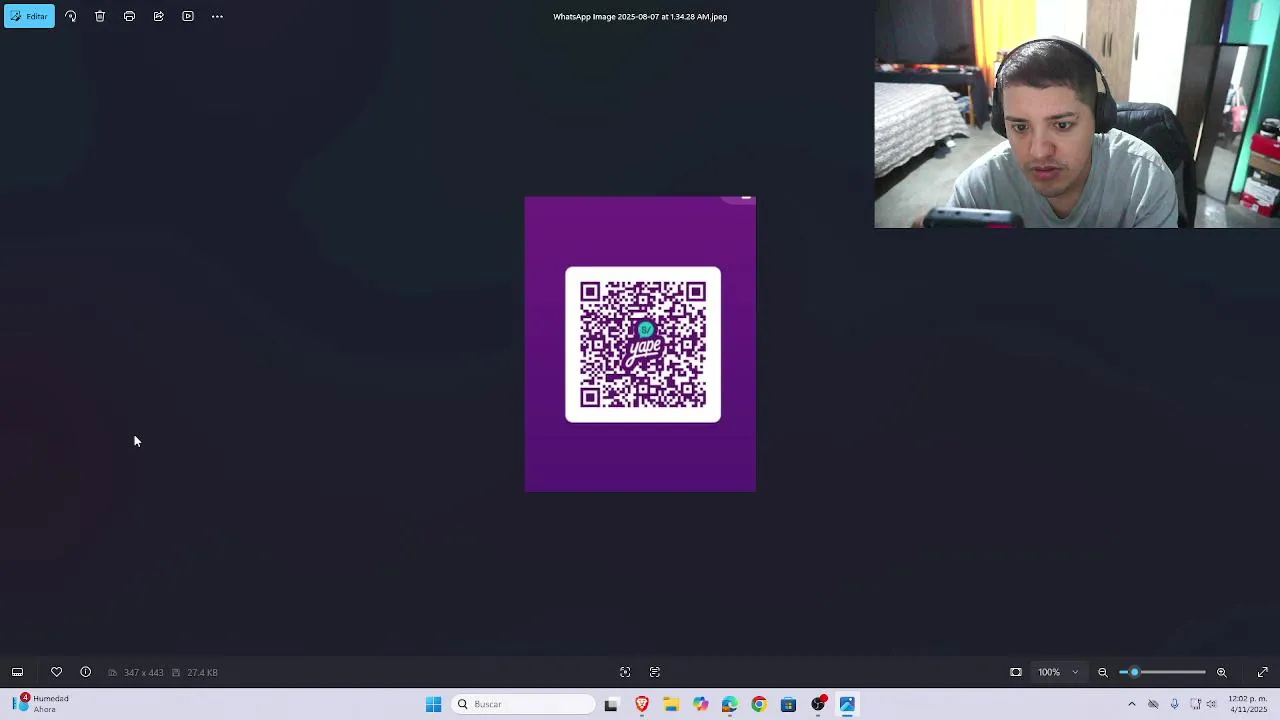Rotate the image with the rotate icon
Screen dimensions: 1280x720
(x=70, y=16)
